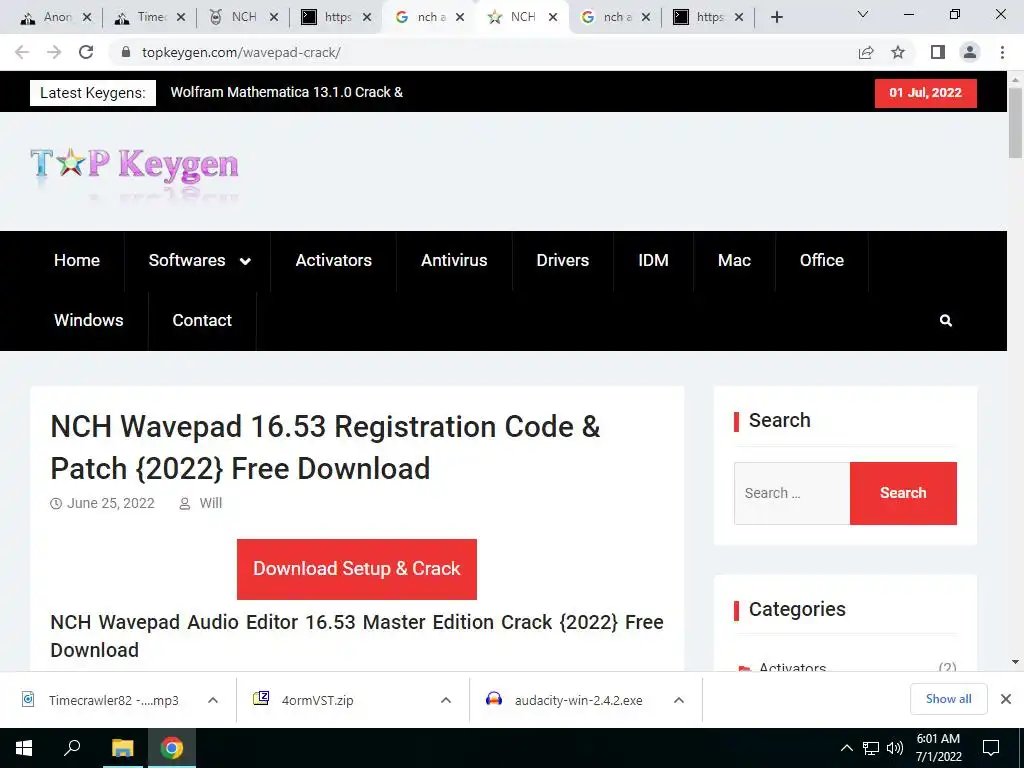Click the browser back arrow

(x=22, y=52)
